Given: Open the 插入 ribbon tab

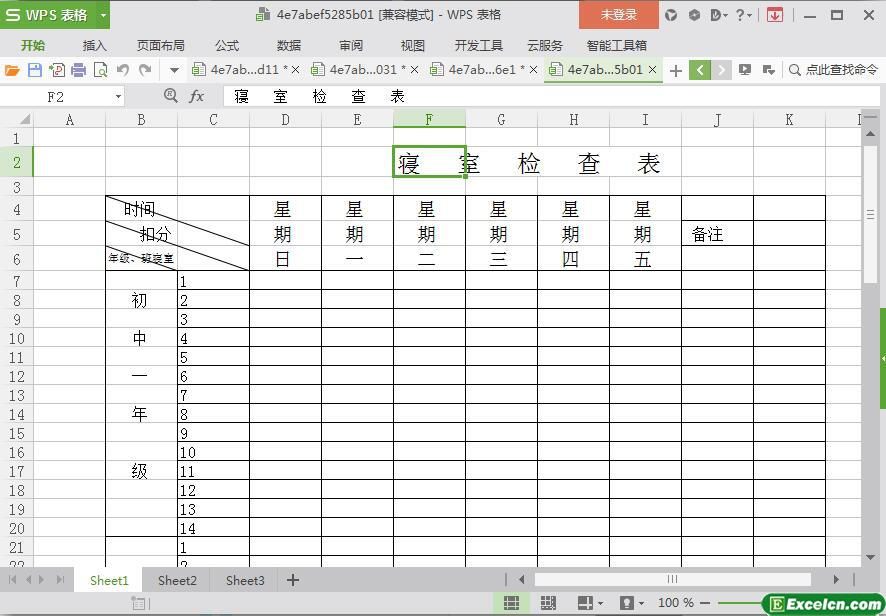Looking at the screenshot, I should click(x=95, y=45).
